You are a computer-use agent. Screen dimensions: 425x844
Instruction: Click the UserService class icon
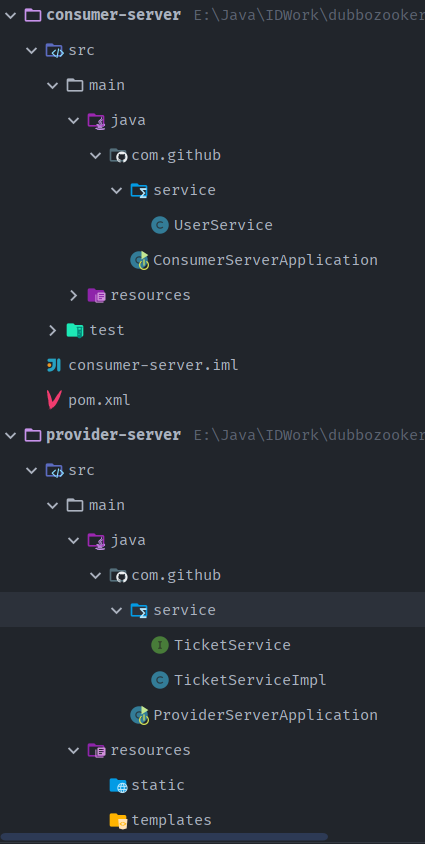tap(160, 225)
